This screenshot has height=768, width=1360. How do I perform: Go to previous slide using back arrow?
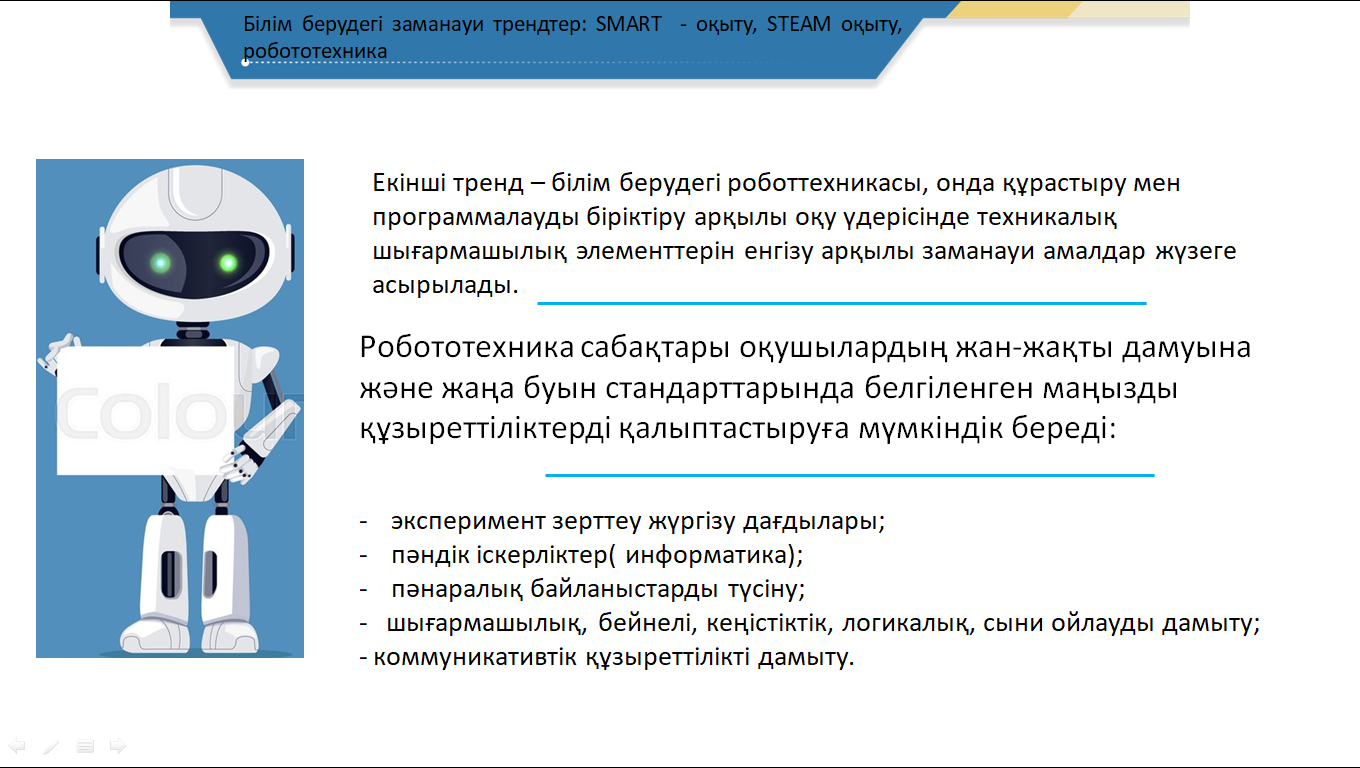(17, 746)
